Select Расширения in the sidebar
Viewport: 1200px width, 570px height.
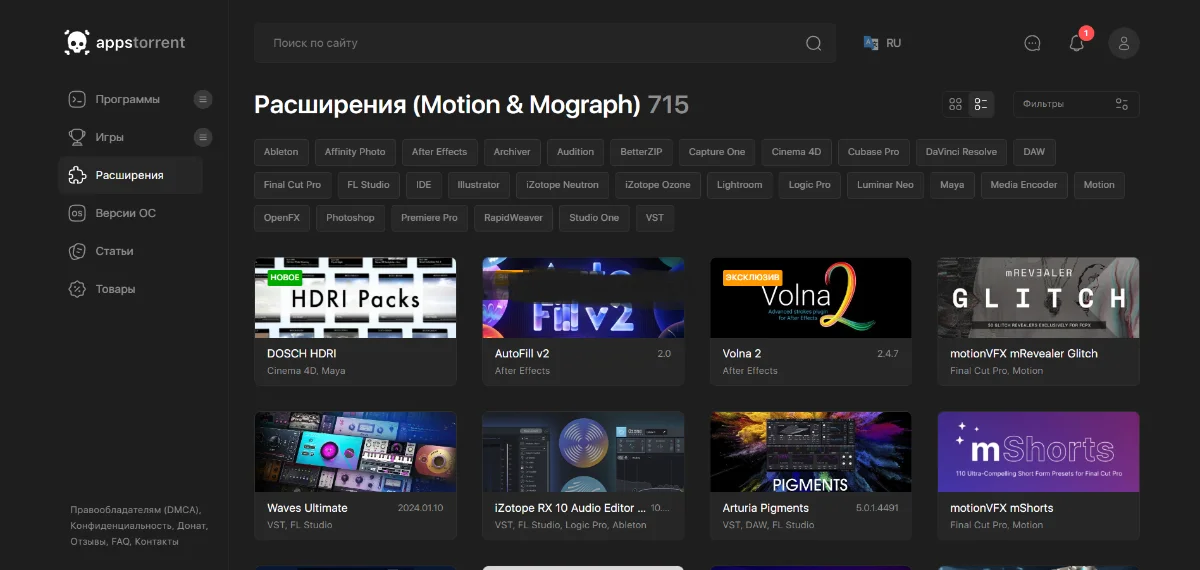pyautogui.click(x=130, y=175)
